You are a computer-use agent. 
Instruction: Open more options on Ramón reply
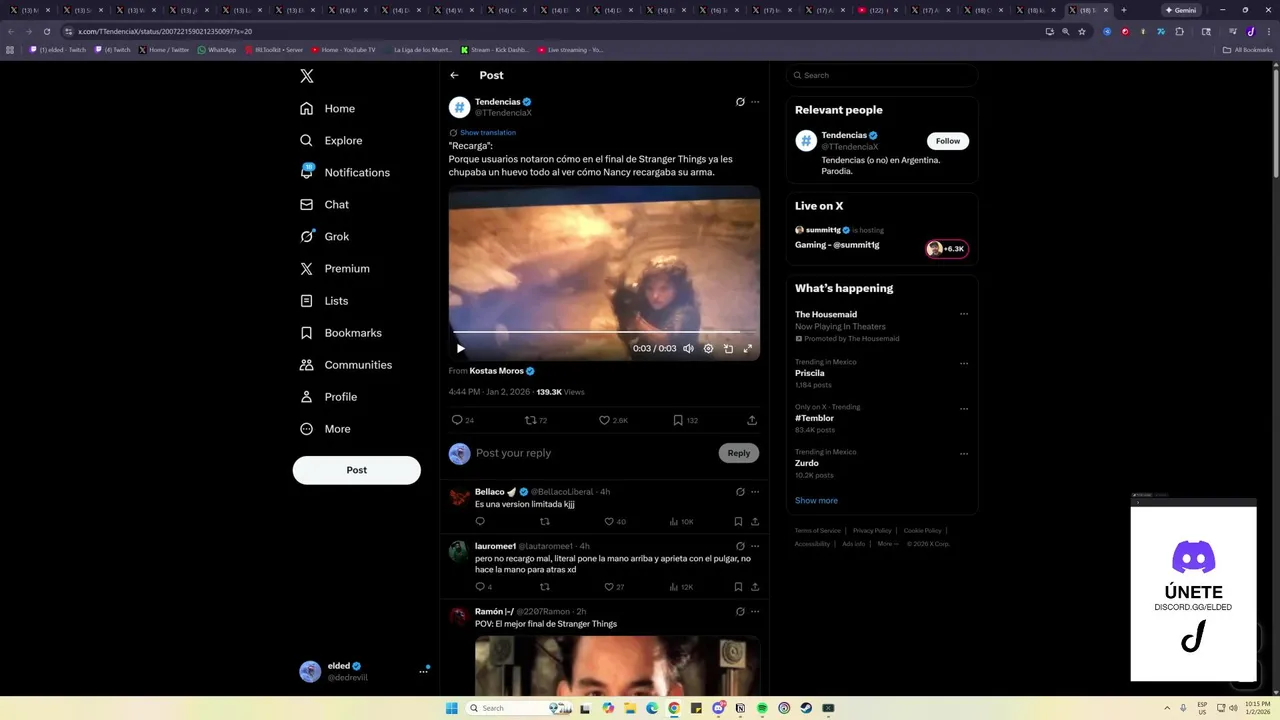pyautogui.click(x=755, y=611)
